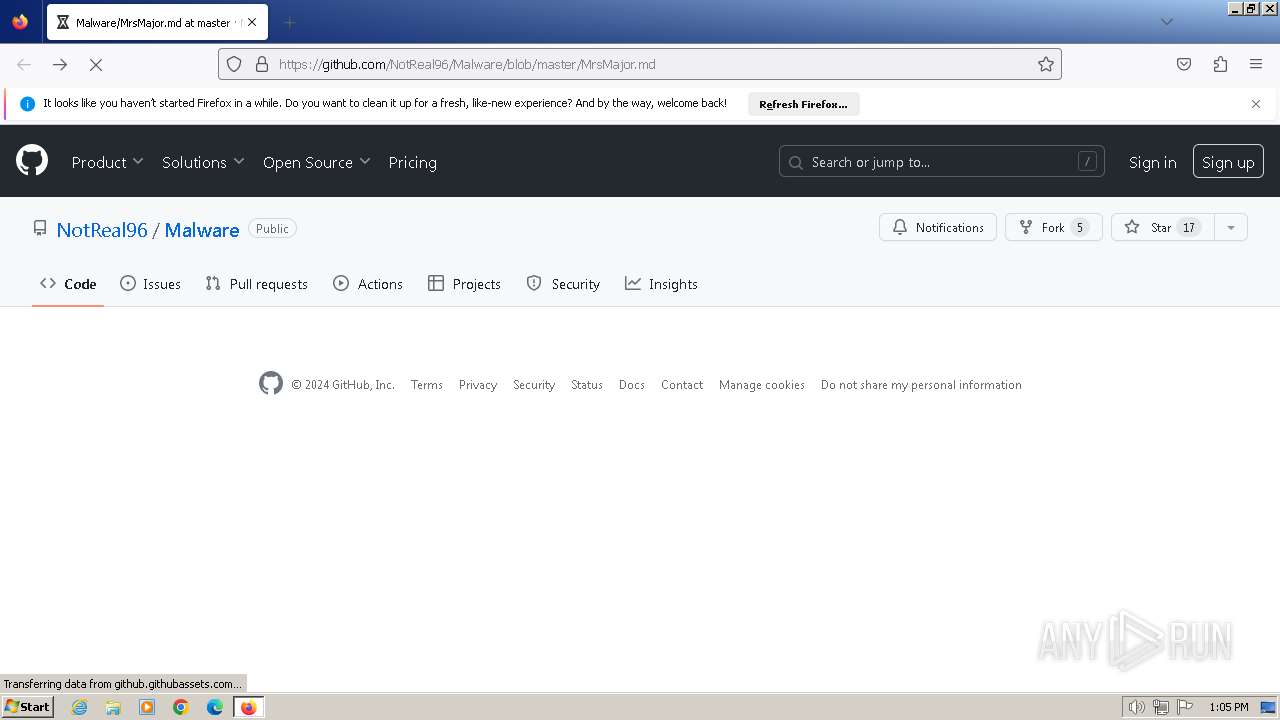Click the List all tabs chevron
1280x720 pixels.
[1167, 22]
